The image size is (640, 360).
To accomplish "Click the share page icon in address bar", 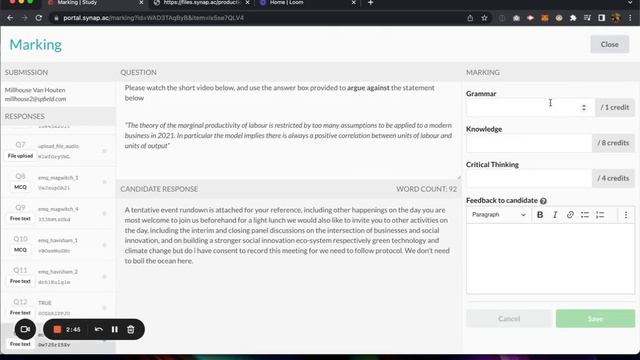I will 470,18.
